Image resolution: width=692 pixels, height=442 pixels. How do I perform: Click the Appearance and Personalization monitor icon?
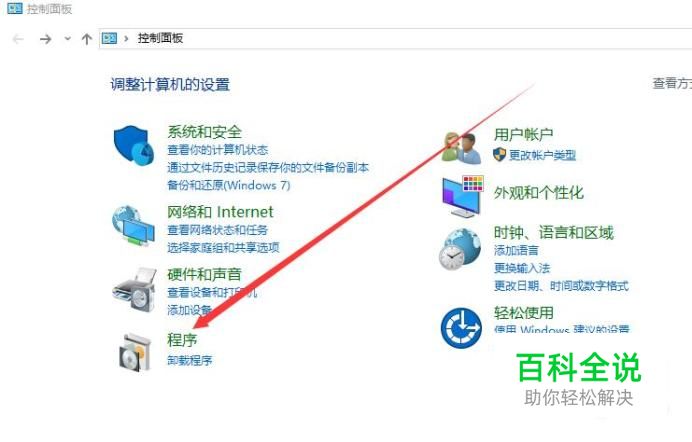tap(463, 196)
